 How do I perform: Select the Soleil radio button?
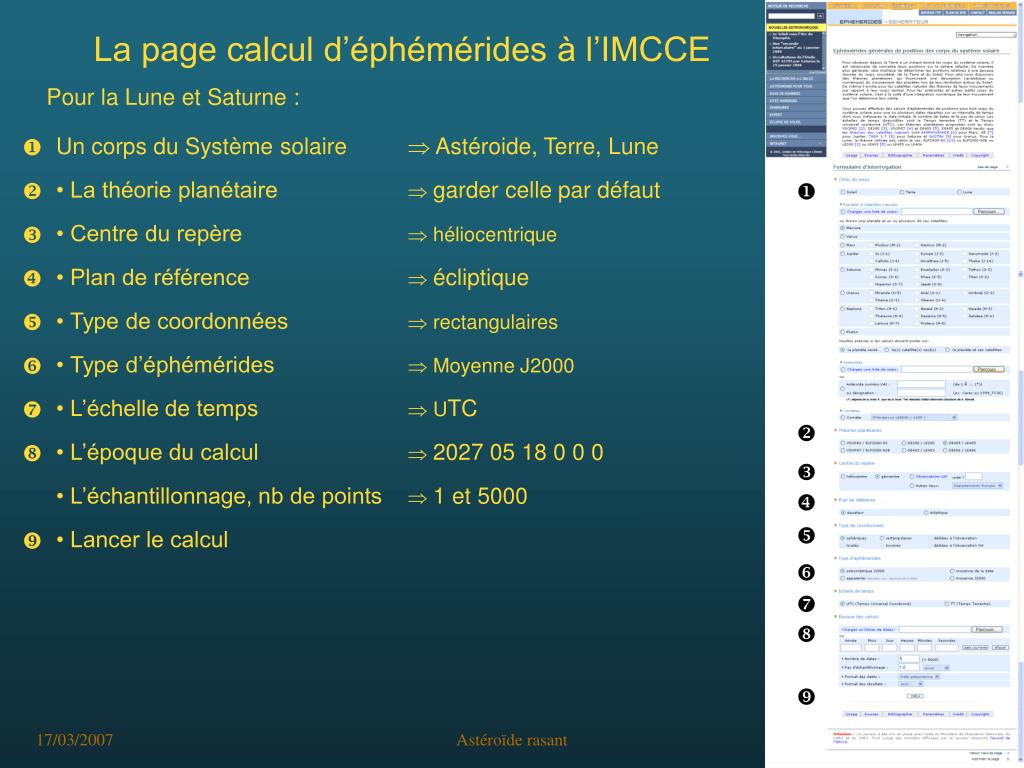pos(842,192)
